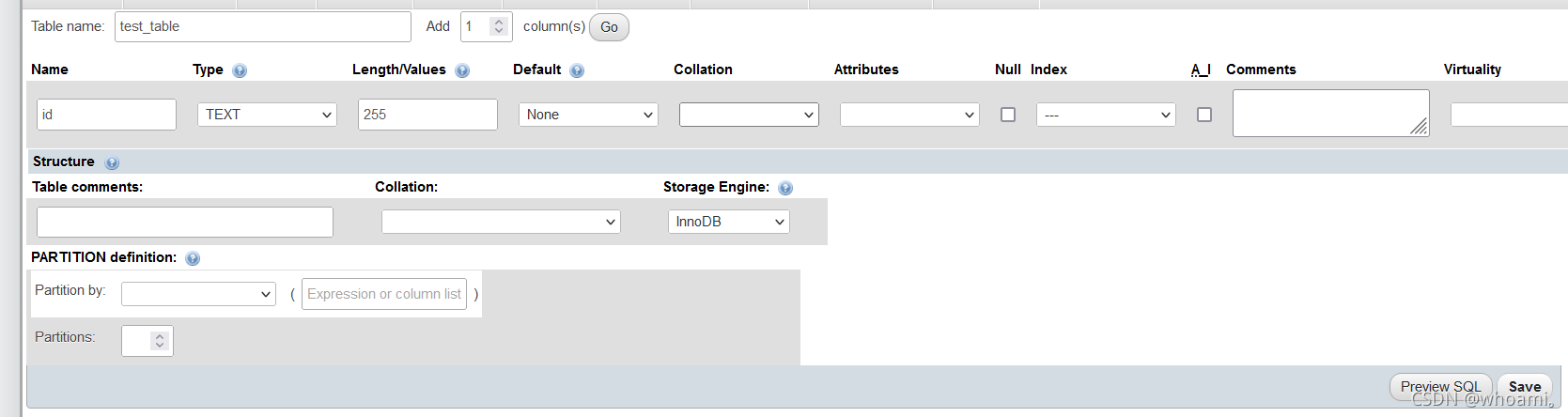
Task: Open the Length/Values help icon
Action: pos(462,70)
